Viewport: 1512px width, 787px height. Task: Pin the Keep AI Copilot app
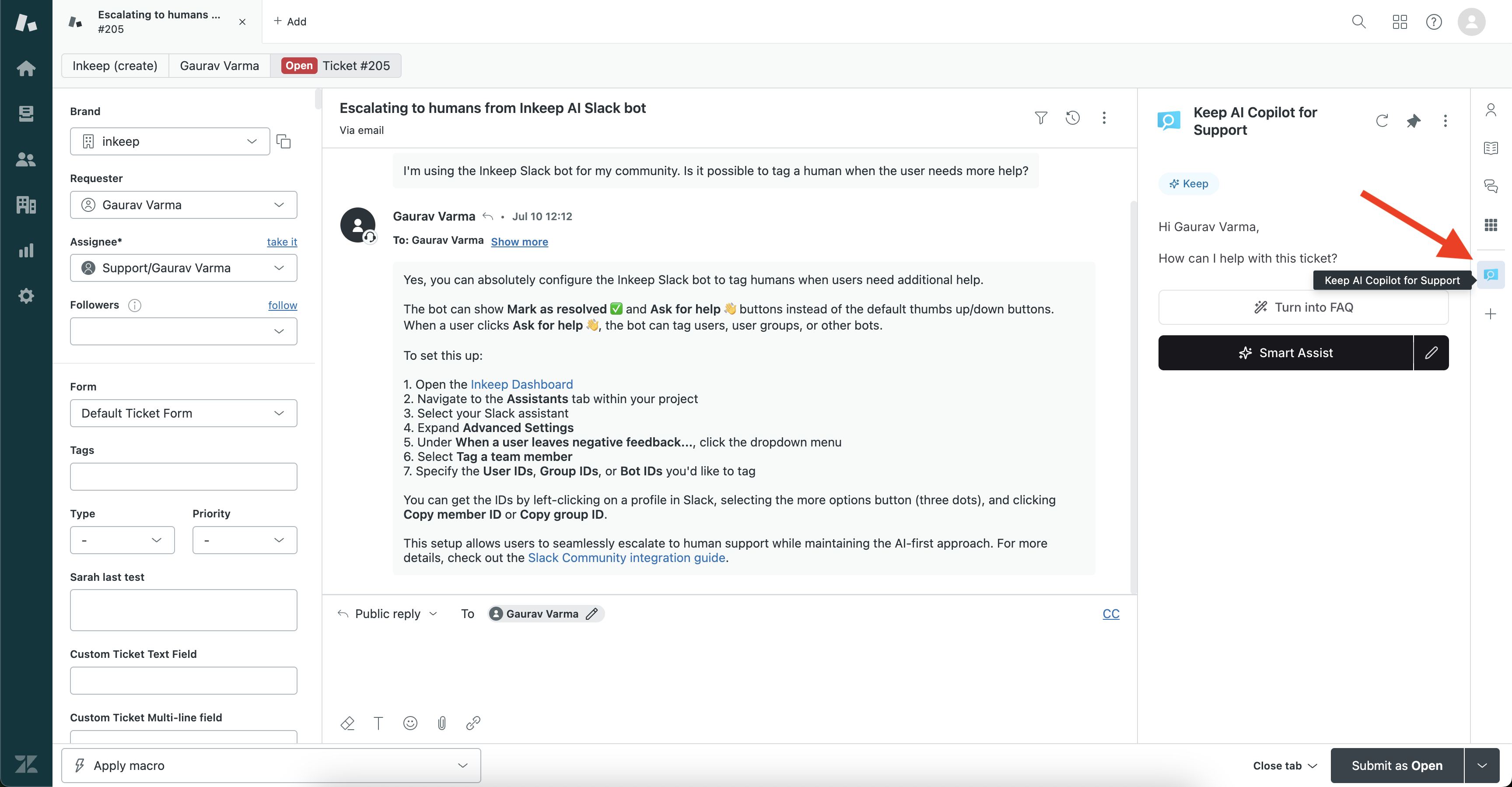tap(1414, 121)
